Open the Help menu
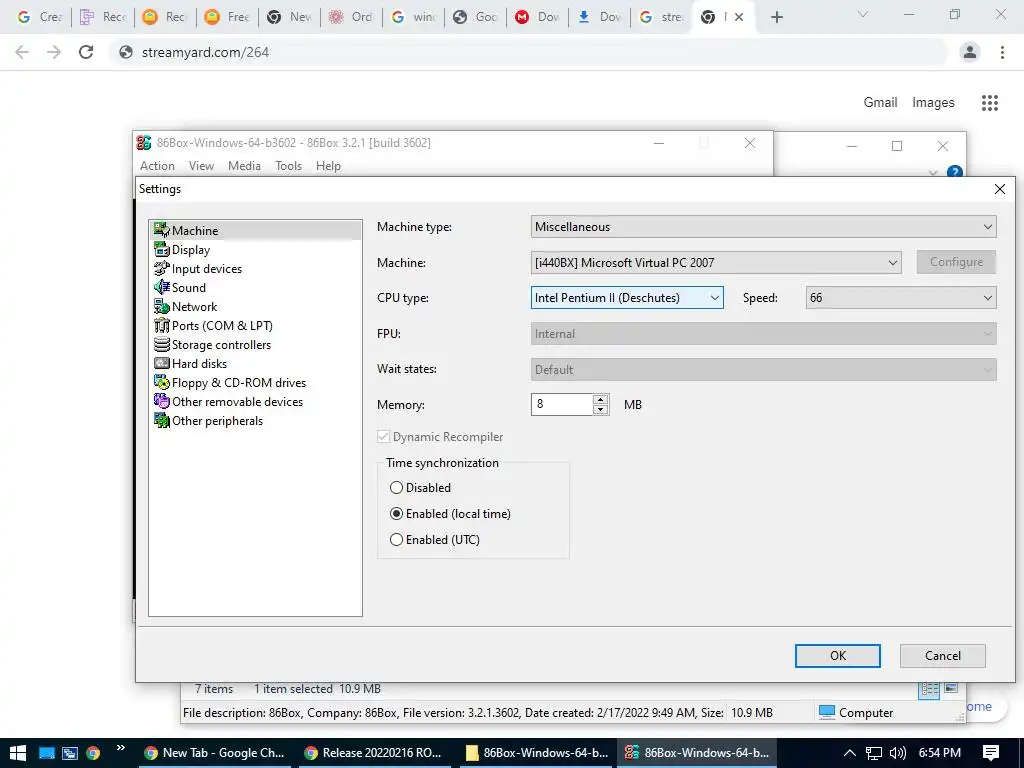This screenshot has width=1024, height=768. 328,166
